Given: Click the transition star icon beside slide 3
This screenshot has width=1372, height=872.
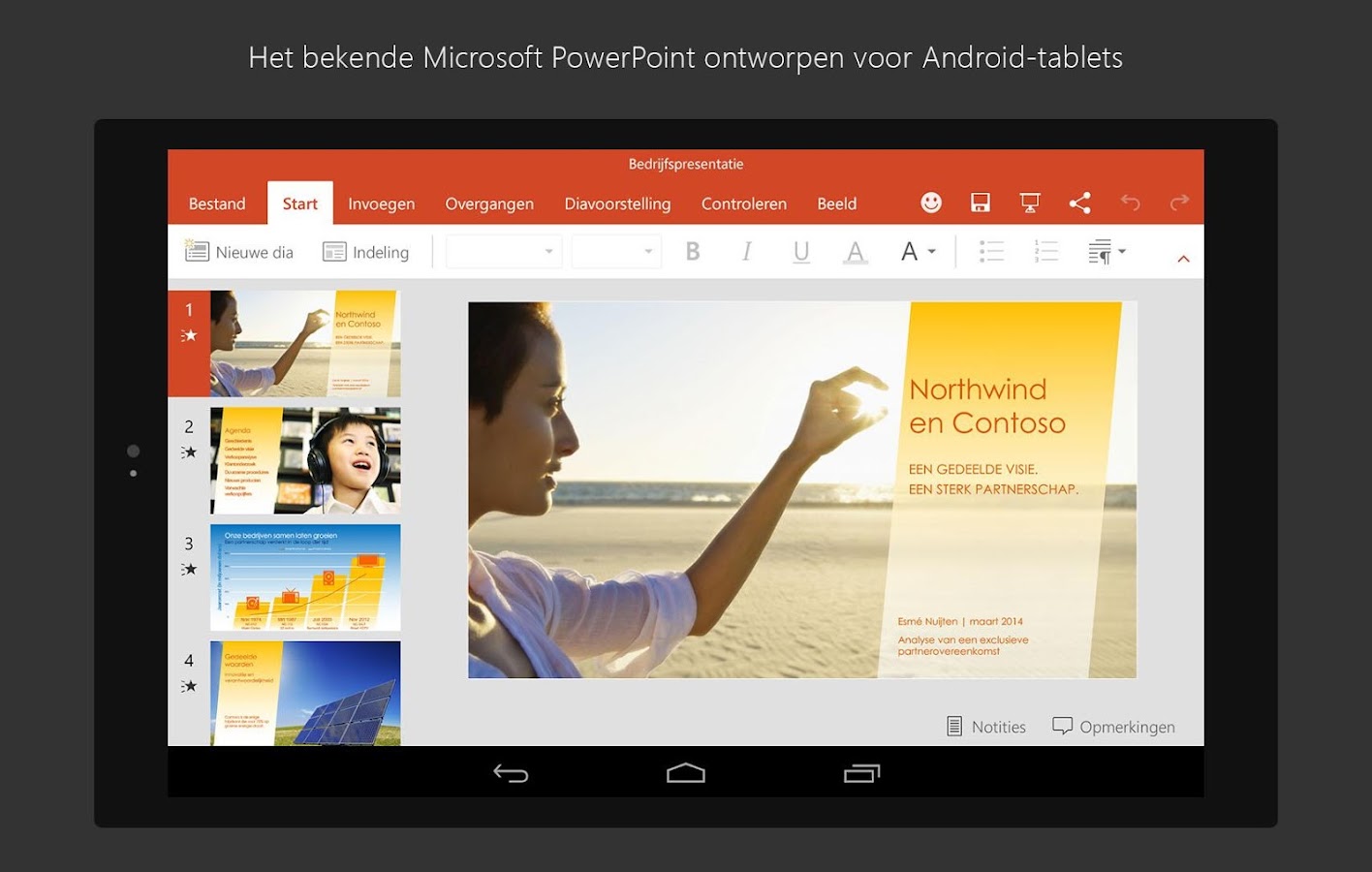Looking at the screenshot, I should tap(189, 570).
